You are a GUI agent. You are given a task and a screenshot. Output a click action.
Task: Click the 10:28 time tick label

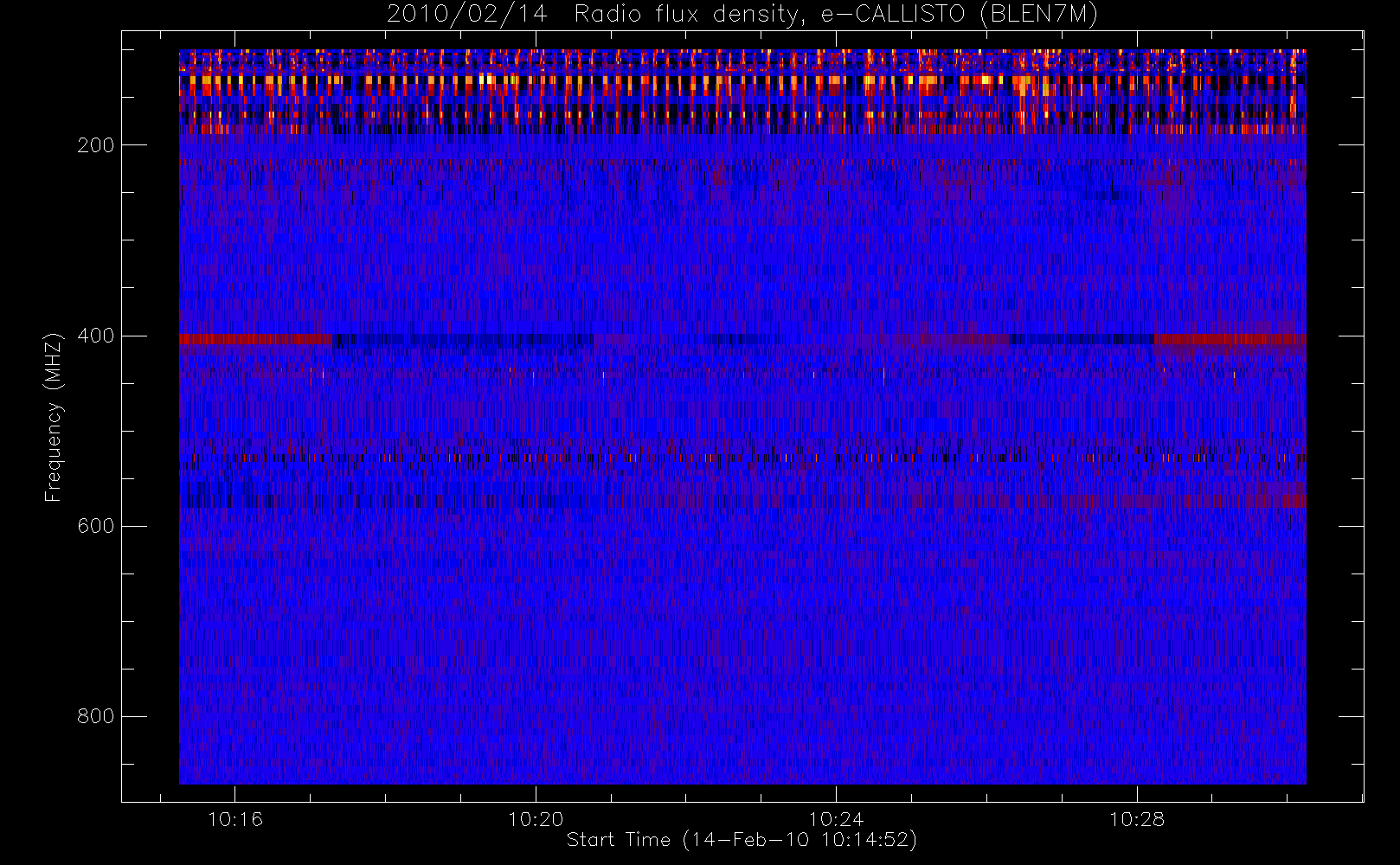click(x=1137, y=819)
